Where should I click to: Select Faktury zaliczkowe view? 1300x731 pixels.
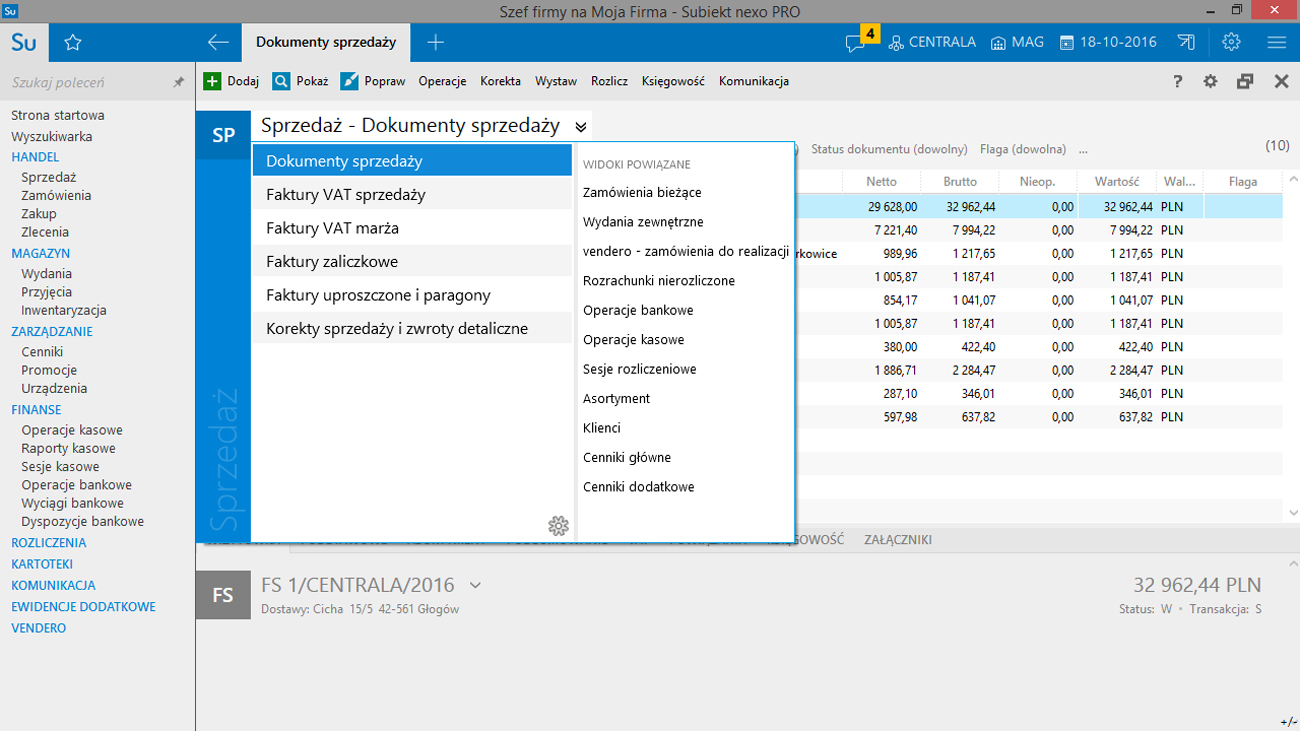coord(412,262)
